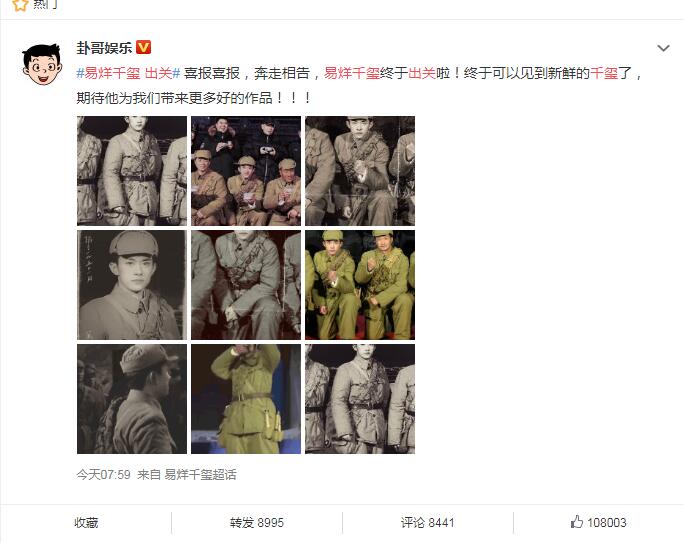Viewport: 684px width, 543px height.
Task: Click 转发 8995 to repost
Action: (256, 523)
